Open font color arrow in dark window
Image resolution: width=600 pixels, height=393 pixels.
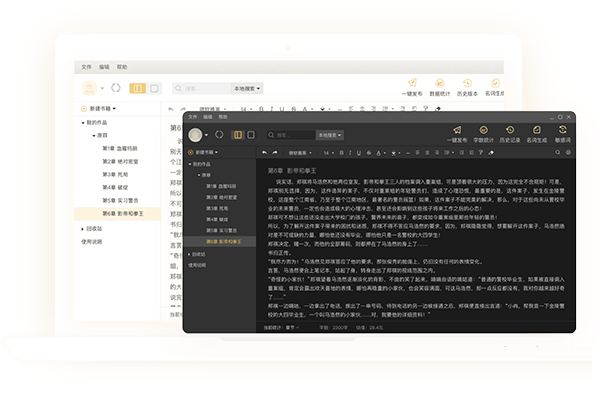[384, 153]
